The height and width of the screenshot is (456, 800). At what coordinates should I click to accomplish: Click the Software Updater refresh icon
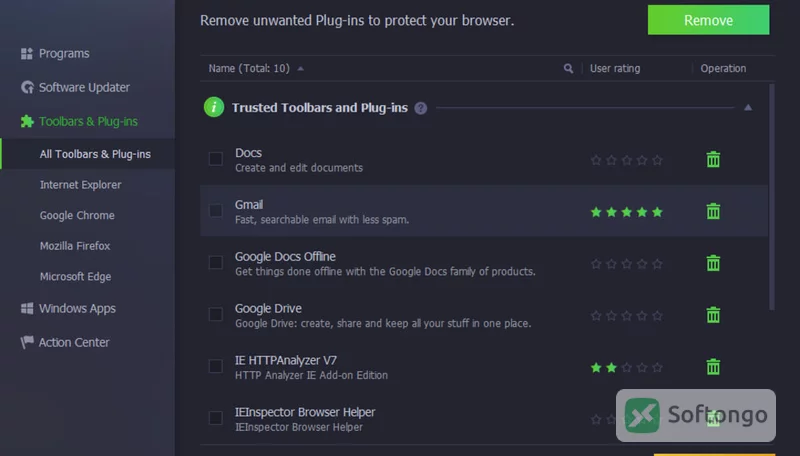pos(27,87)
